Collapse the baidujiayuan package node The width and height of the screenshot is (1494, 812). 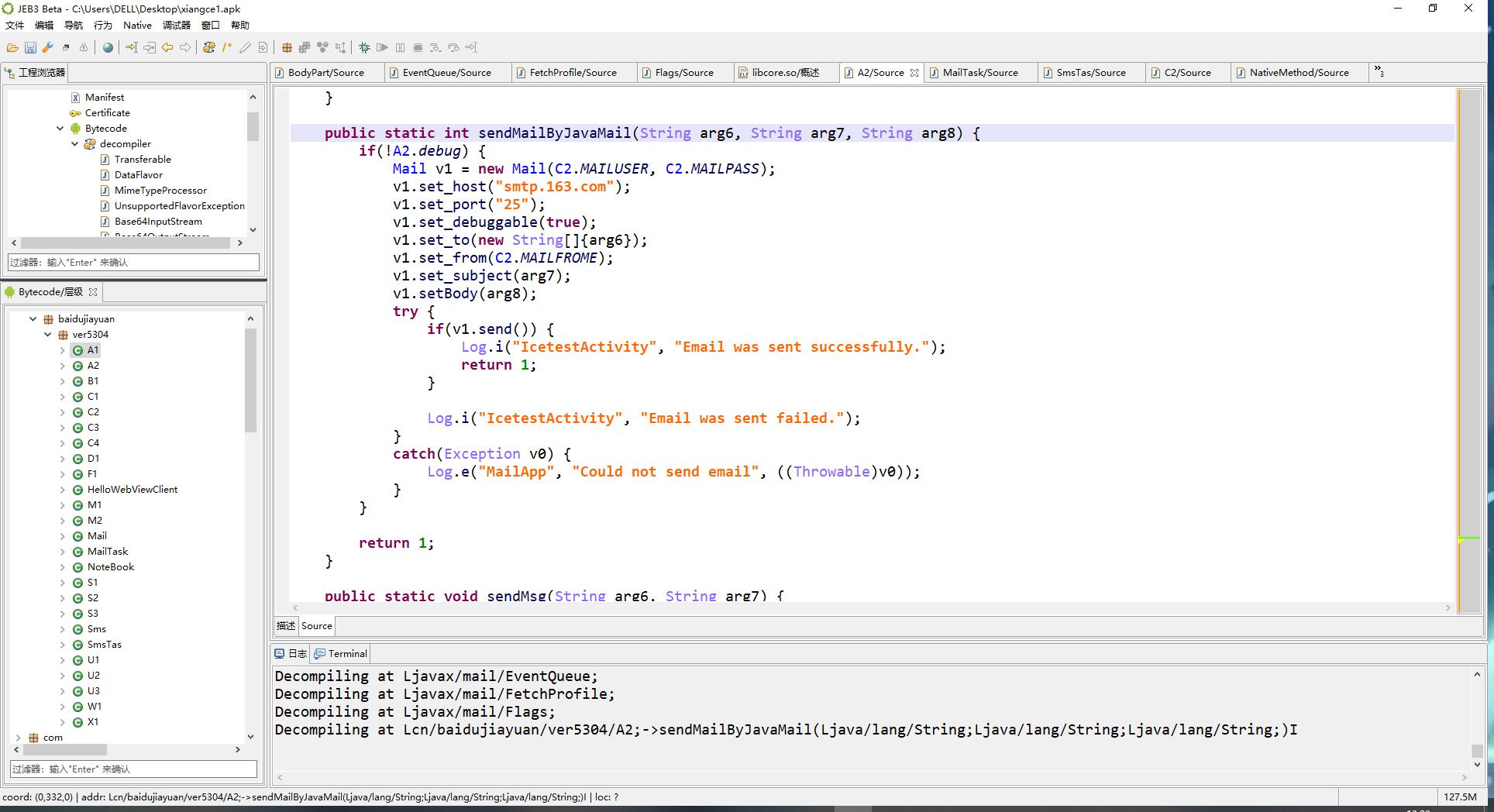[x=33, y=319]
